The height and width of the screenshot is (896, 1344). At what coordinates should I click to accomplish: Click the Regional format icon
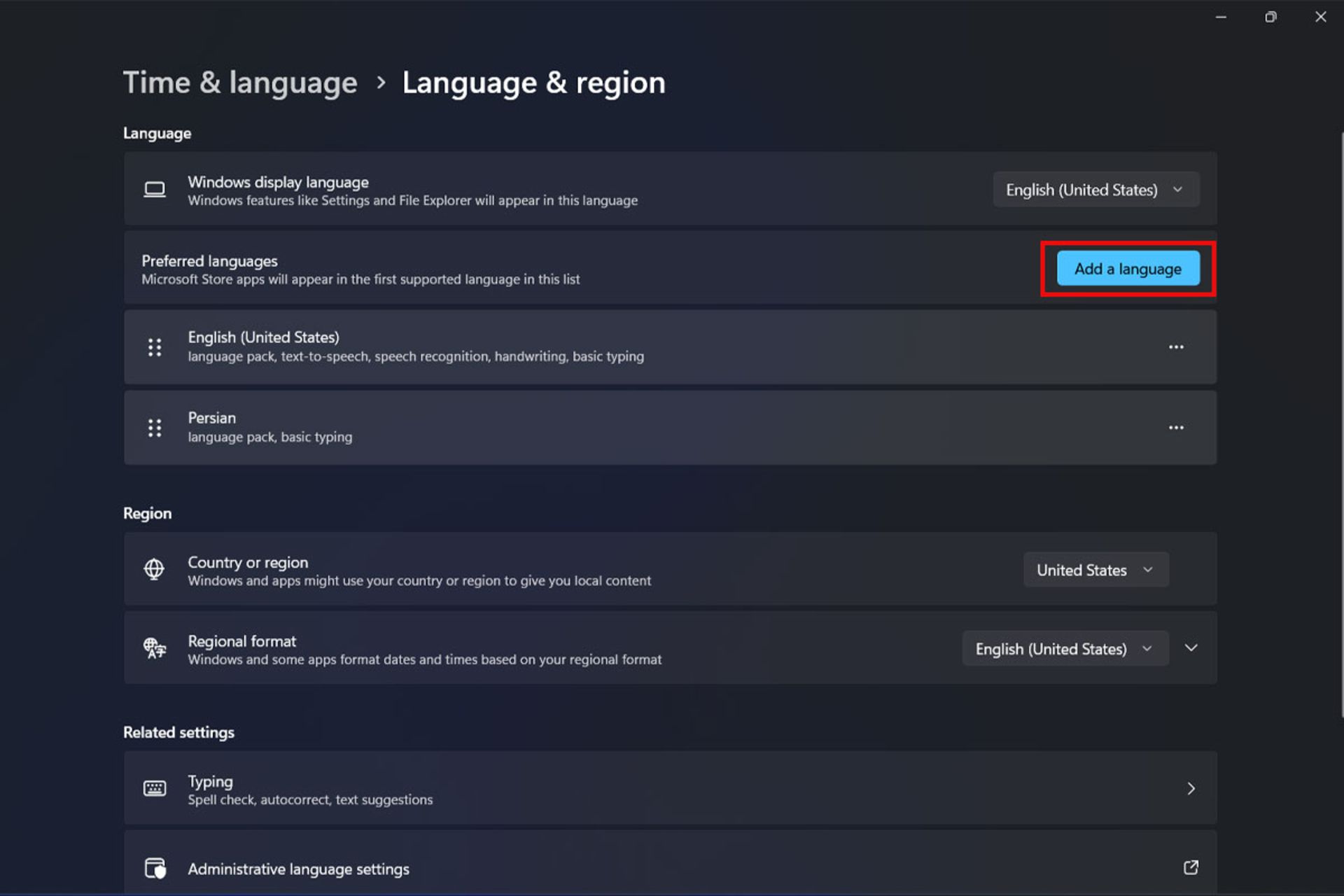tap(155, 648)
